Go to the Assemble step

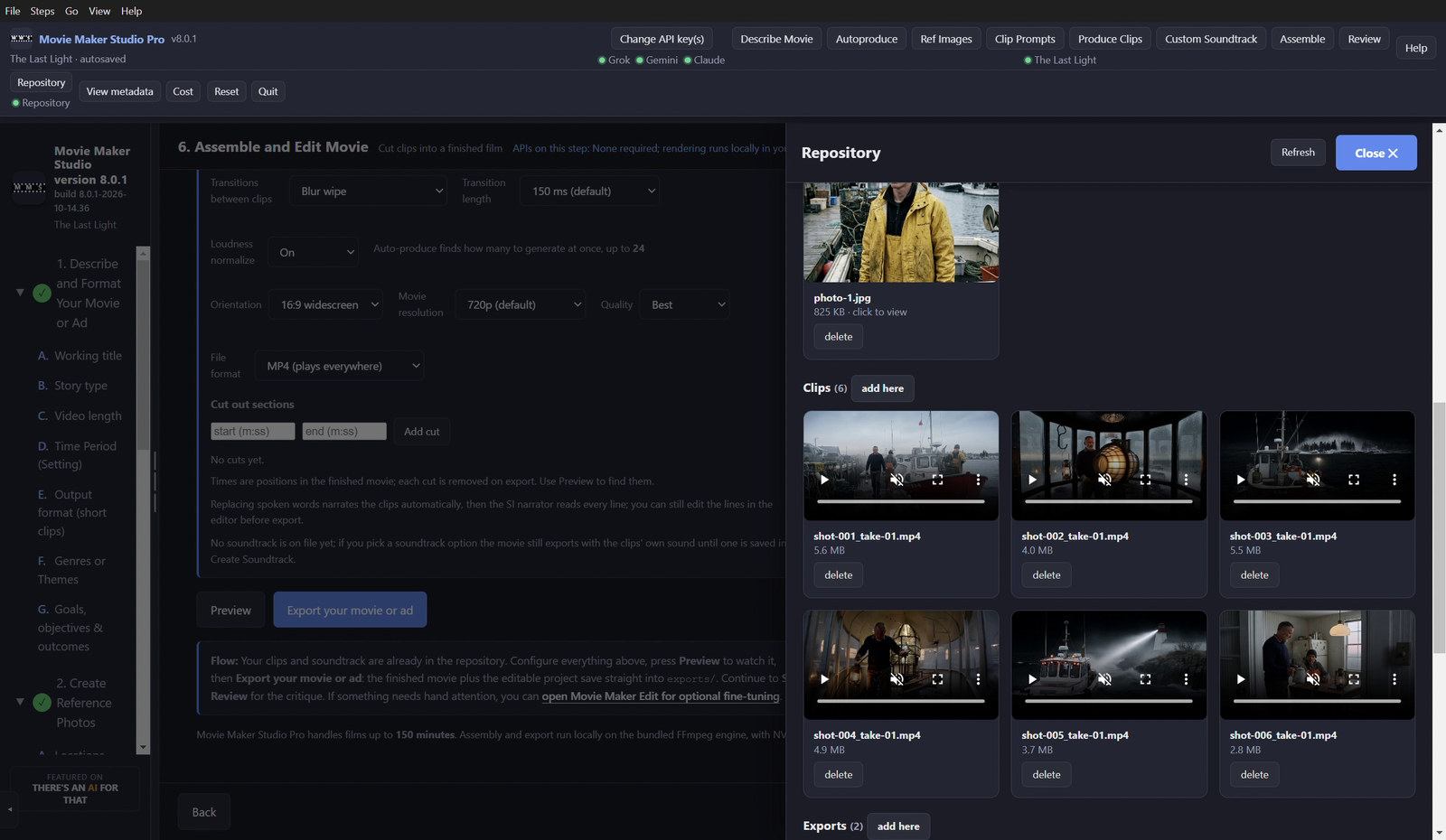pyautogui.click(x=1302, y=39)
